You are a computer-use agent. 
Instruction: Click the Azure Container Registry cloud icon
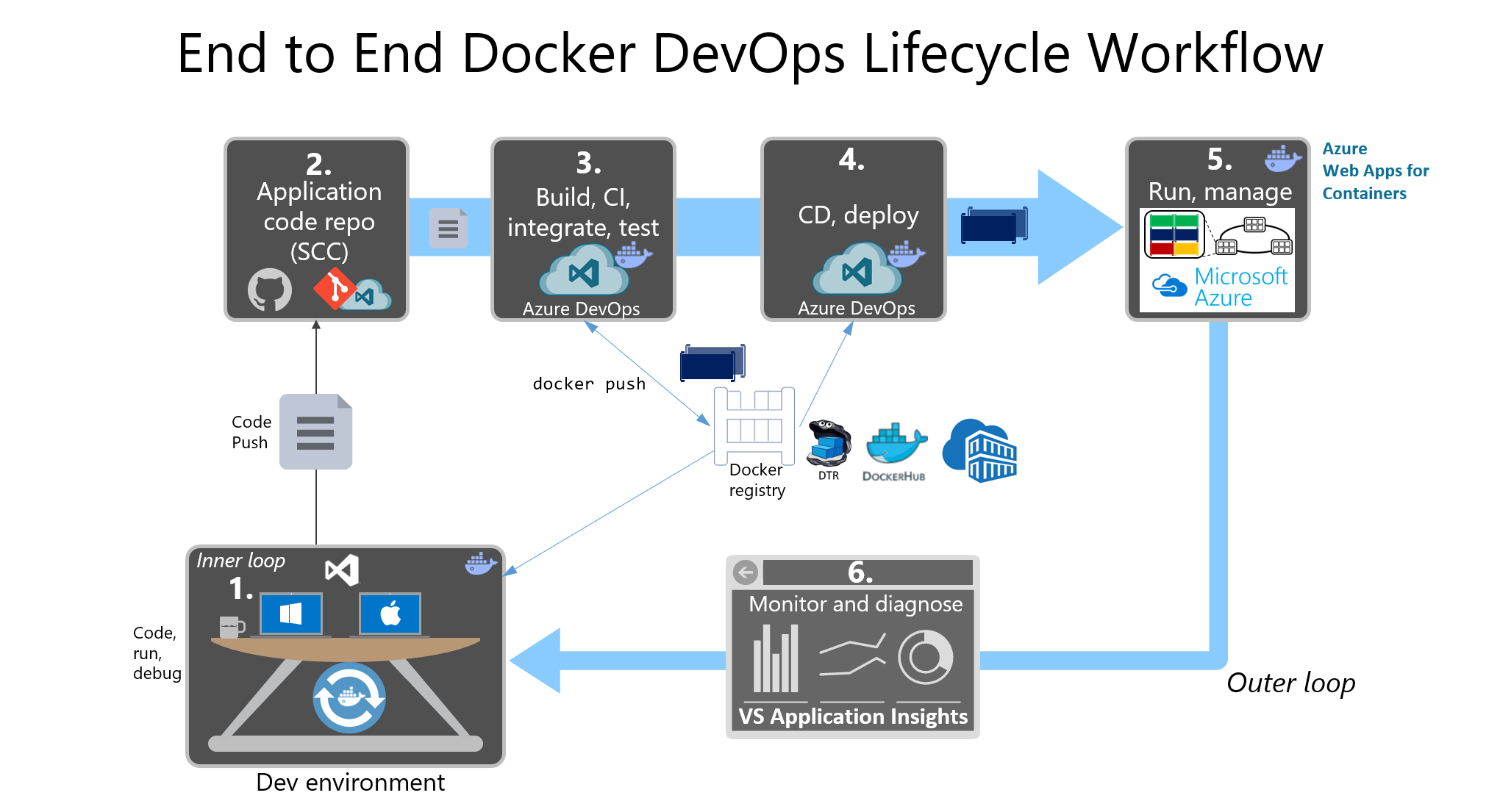(982, 451)
